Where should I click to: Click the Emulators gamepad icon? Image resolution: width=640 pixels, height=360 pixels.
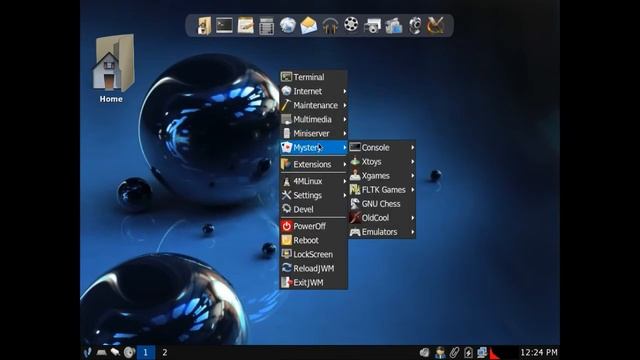pos(355,232)
